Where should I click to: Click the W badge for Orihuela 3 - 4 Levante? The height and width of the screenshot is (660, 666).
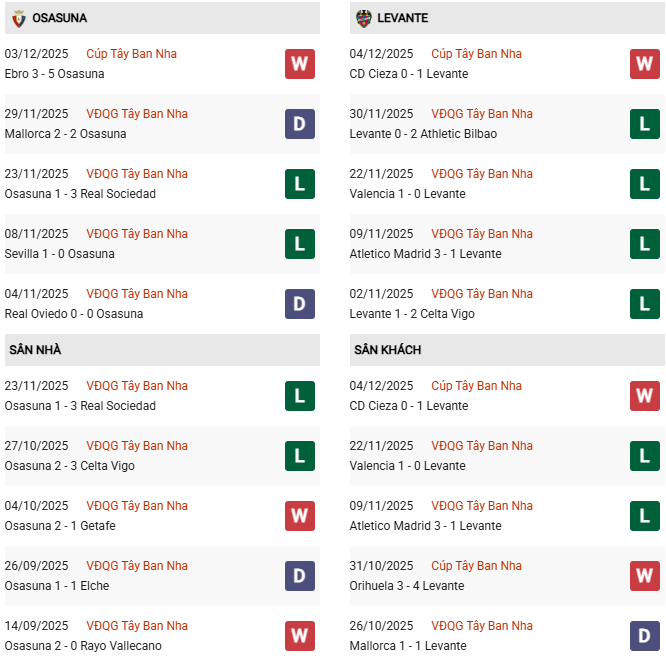644,576
